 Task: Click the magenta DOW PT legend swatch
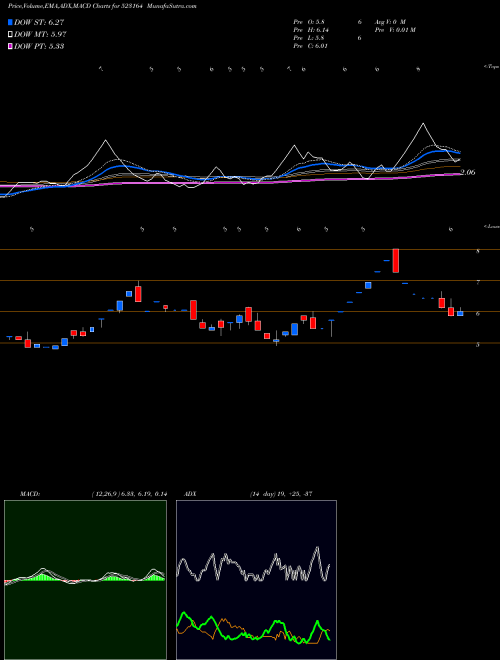[10, 47]
